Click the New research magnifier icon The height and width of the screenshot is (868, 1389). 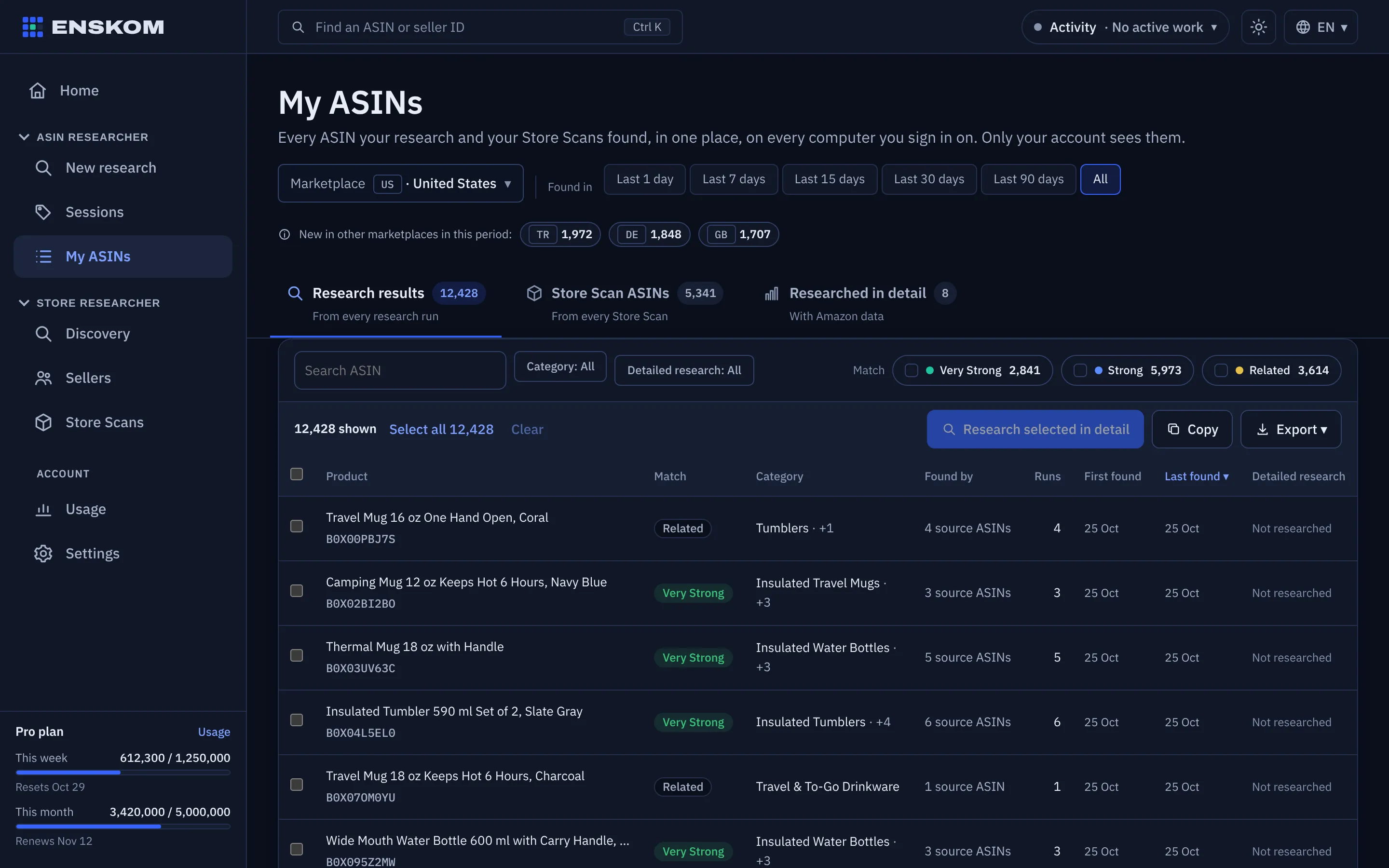(43, 168)
